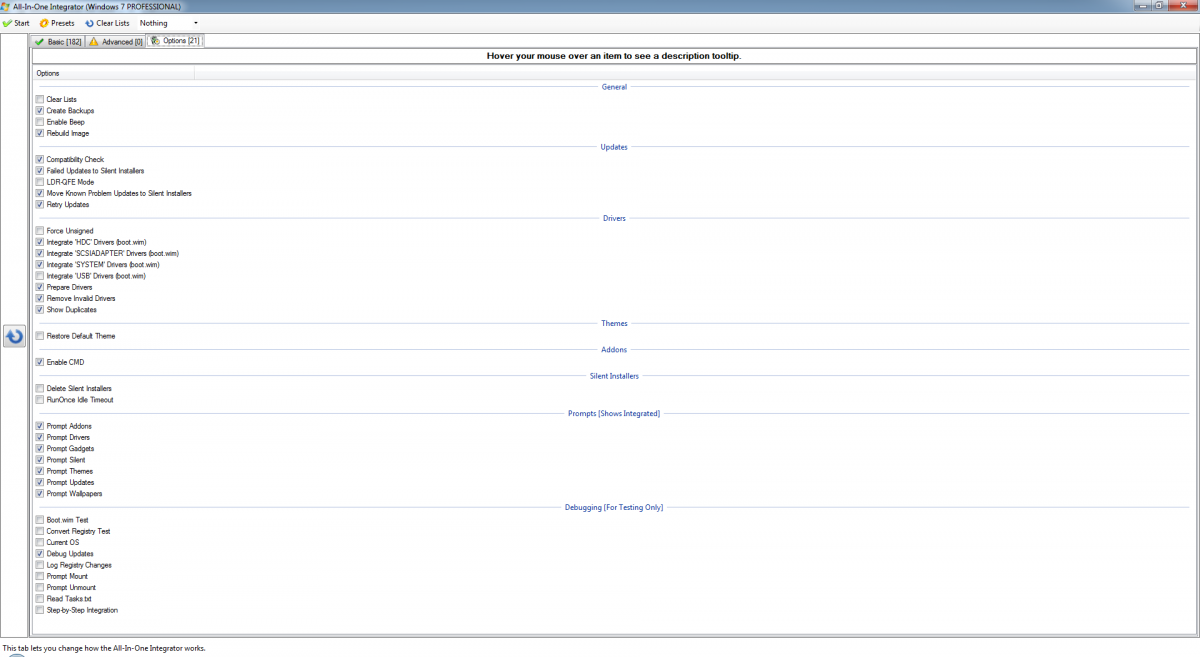
Task: Click the Themes group header
Action: [x=614, y=323]
